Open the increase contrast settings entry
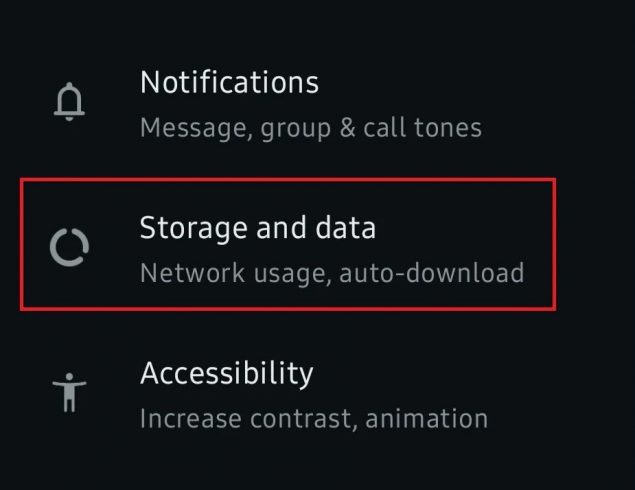 click(313, 395)
